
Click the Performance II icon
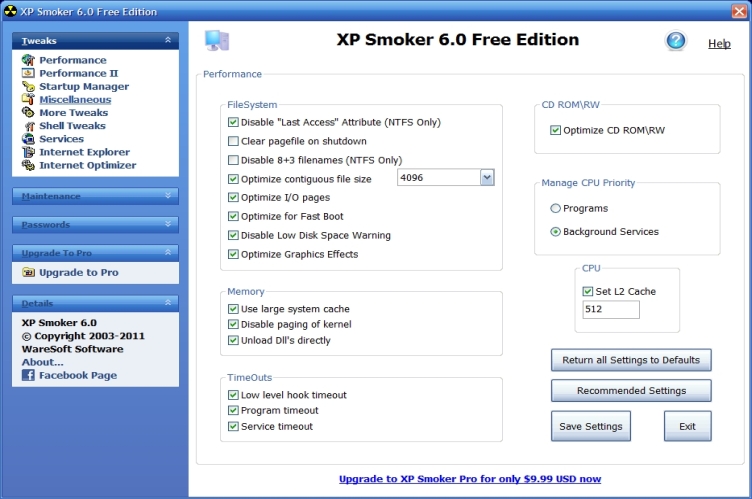[x=28, y=73]
